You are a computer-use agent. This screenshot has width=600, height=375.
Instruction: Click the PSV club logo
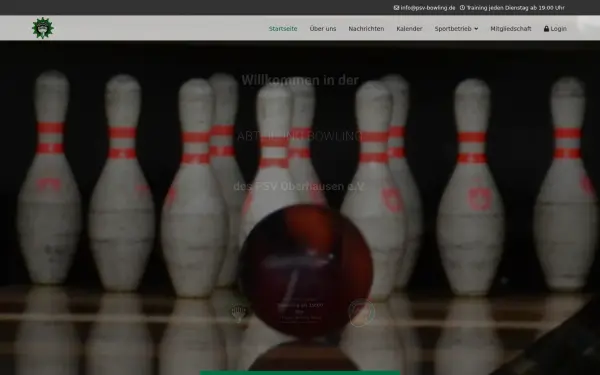43,28
